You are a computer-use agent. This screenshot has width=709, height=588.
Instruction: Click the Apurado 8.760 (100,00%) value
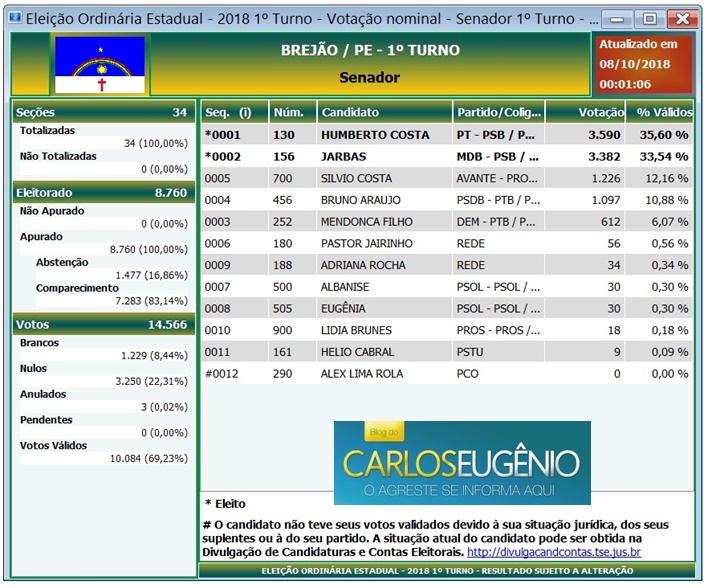tap(149, 249)
